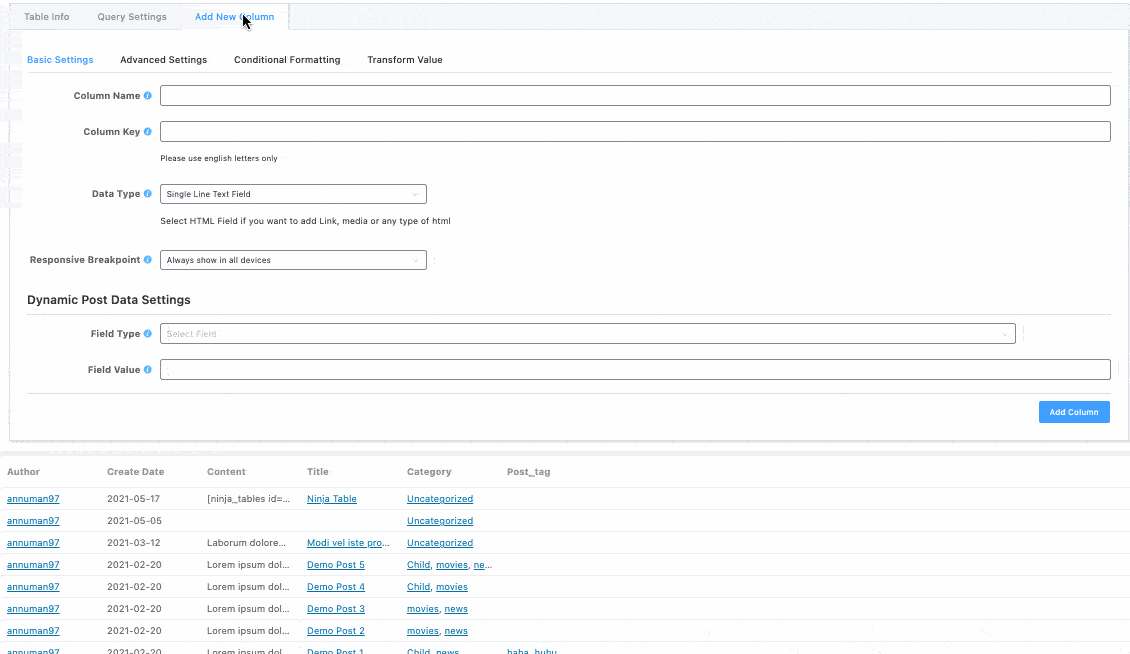Viewport: 1130px width, 654px height.
Task: Click info icon next to Field Type
Action: (x=148, y=334)
